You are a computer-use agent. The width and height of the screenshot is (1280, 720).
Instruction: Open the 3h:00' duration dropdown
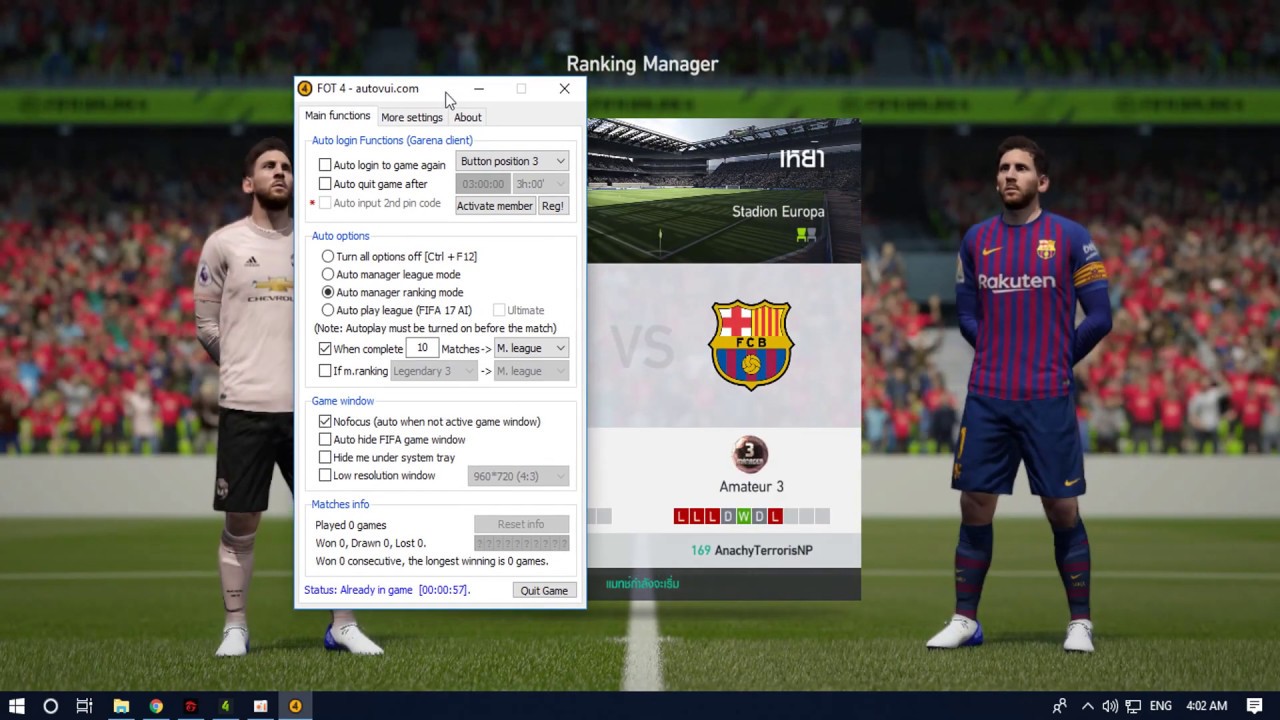(541, 184)
